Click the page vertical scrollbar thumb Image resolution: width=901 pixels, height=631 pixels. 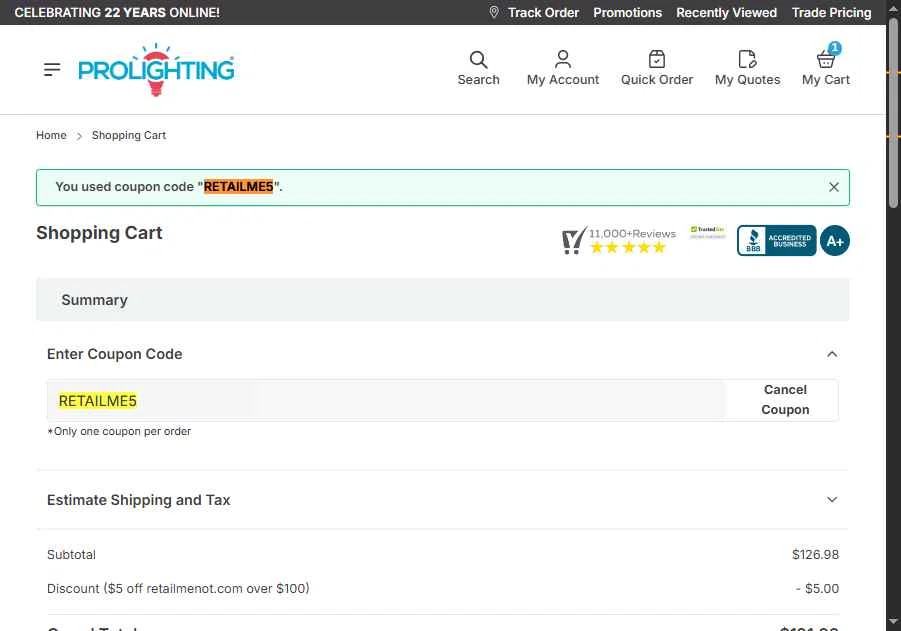[893, 112]
